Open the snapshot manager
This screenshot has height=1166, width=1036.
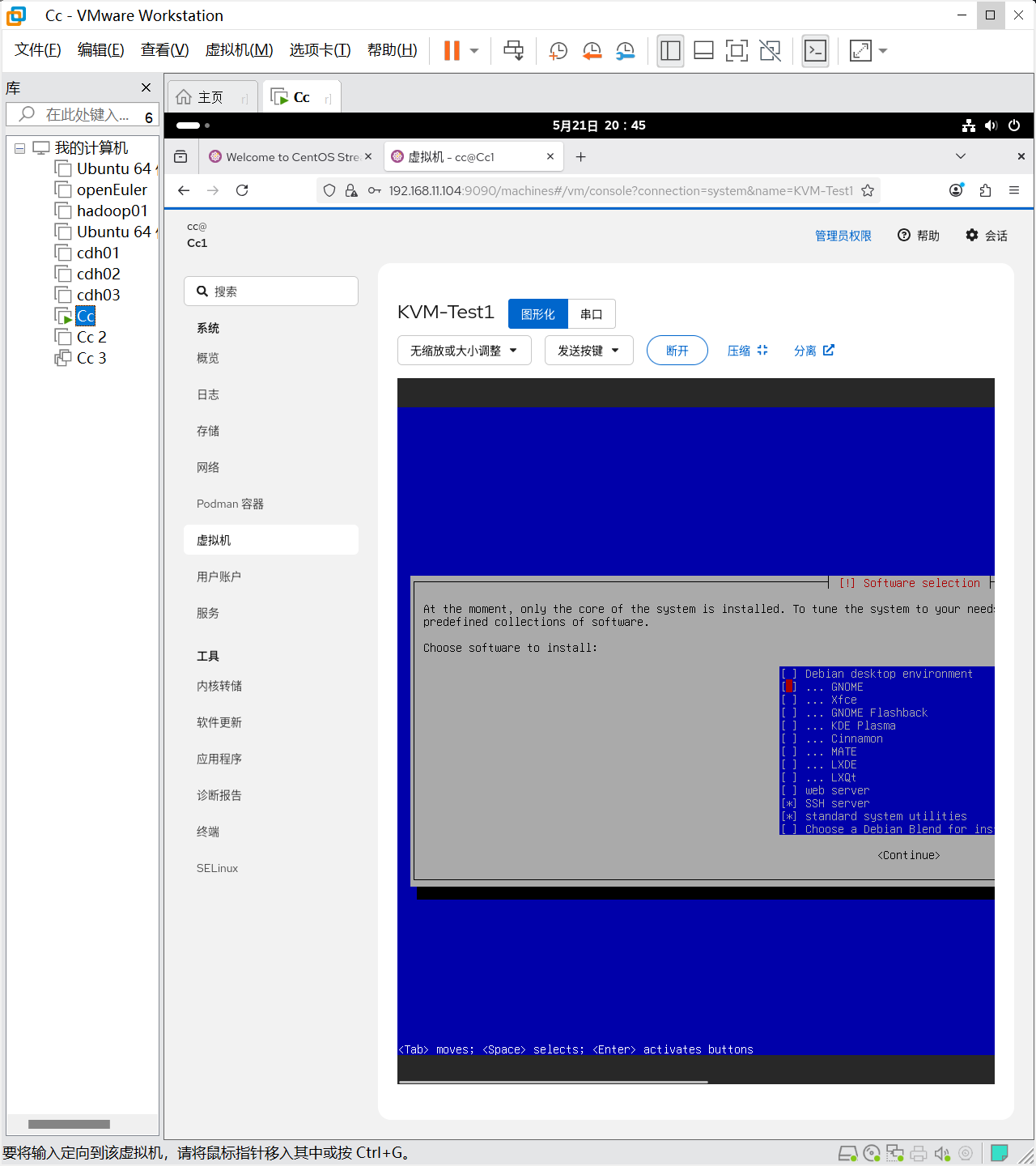click(x=625, y=51)
